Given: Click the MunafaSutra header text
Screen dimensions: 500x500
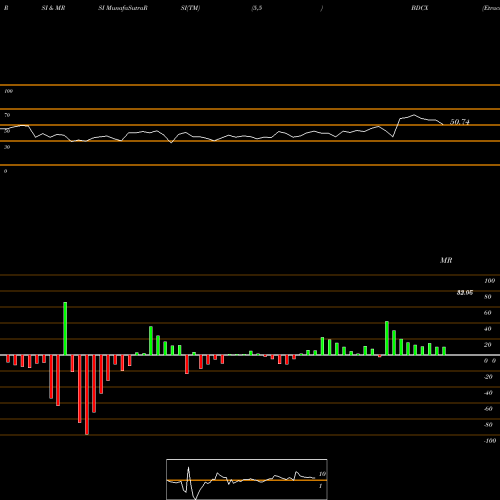Looking at the screenshot, I should (x=123, y=8).
